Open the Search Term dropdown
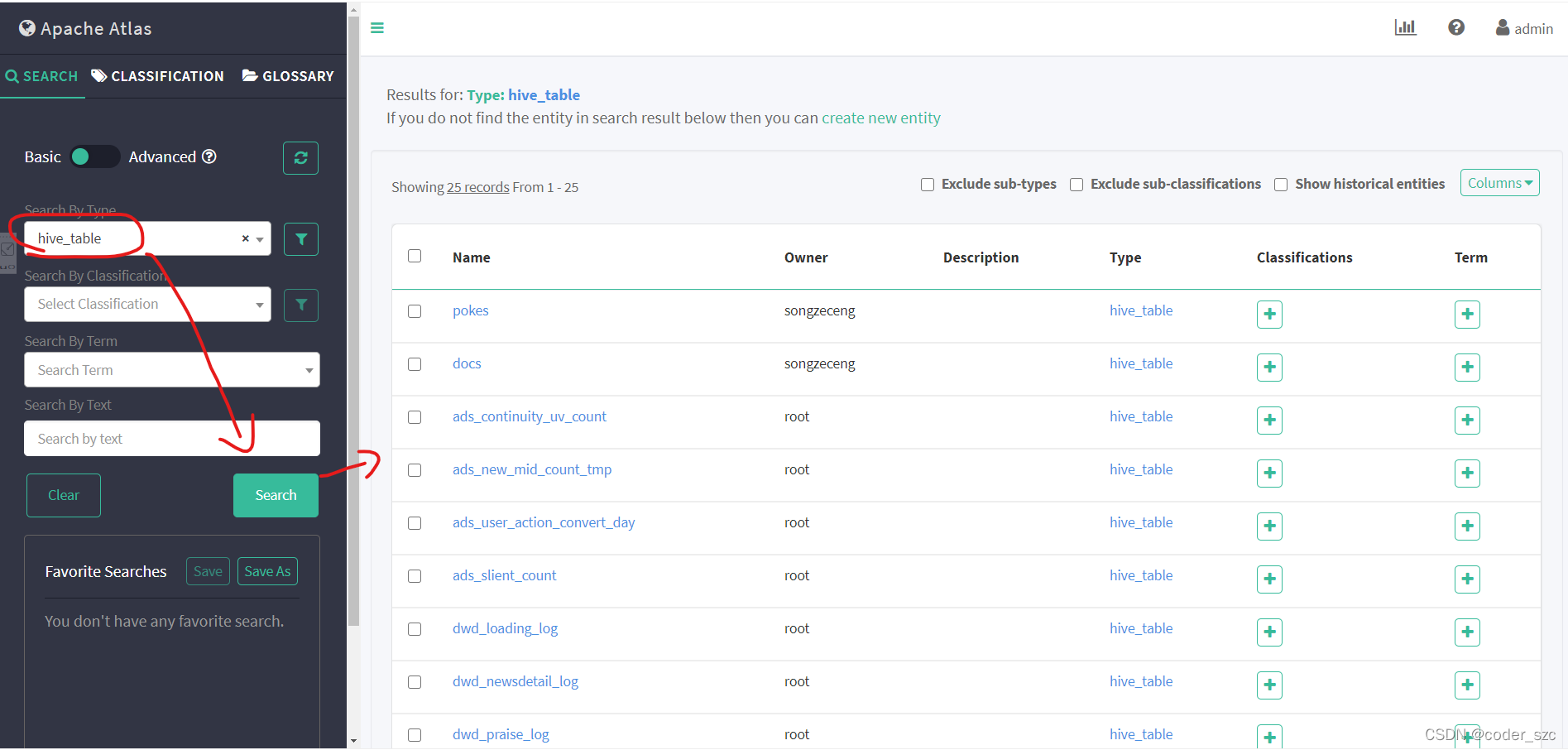The width and height of the screenshot is (1568, 750). pos(172,370)
